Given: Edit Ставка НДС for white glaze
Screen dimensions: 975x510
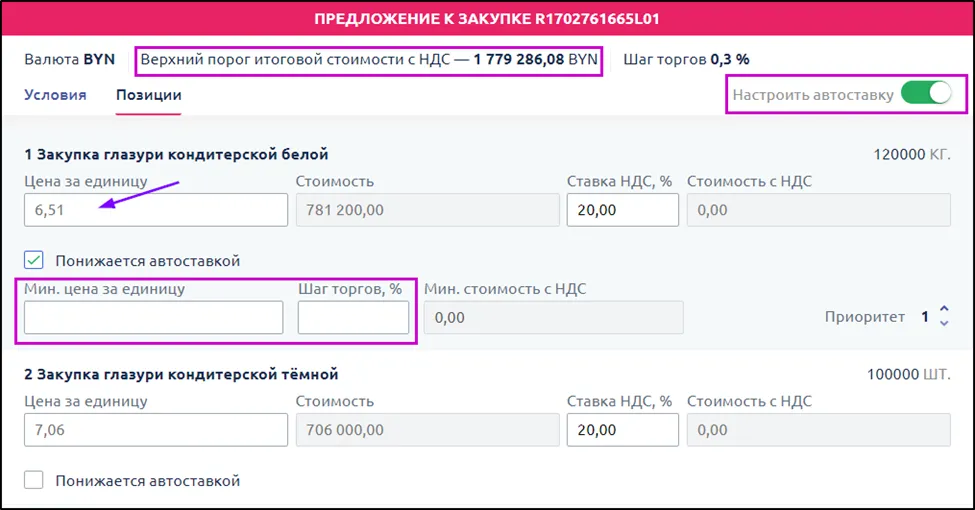Looking at the screenshot, I should click(x=622, y=210).
